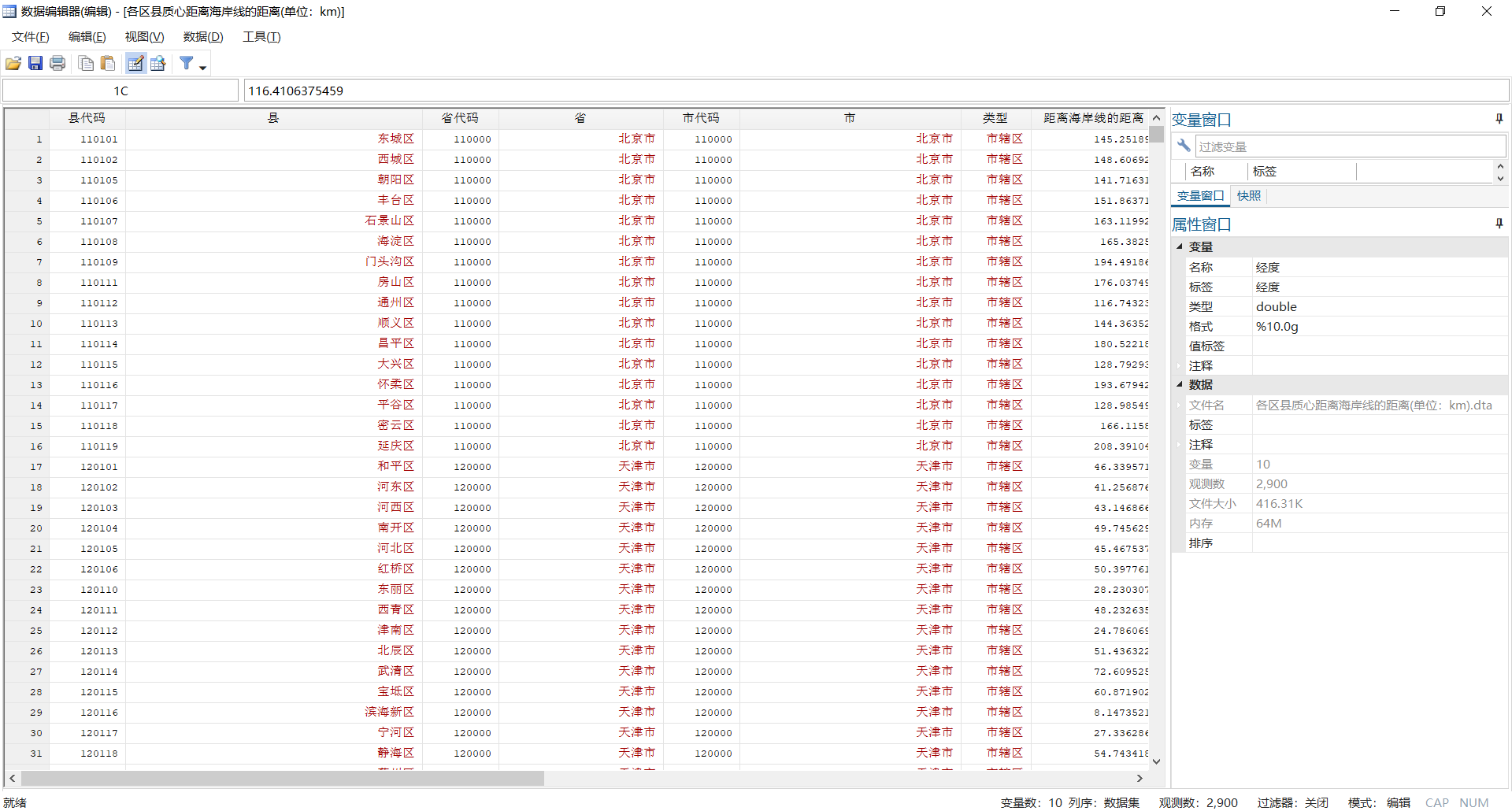
Task: Collapse the 数据 section in properties
Action: tap(1180, 384)
